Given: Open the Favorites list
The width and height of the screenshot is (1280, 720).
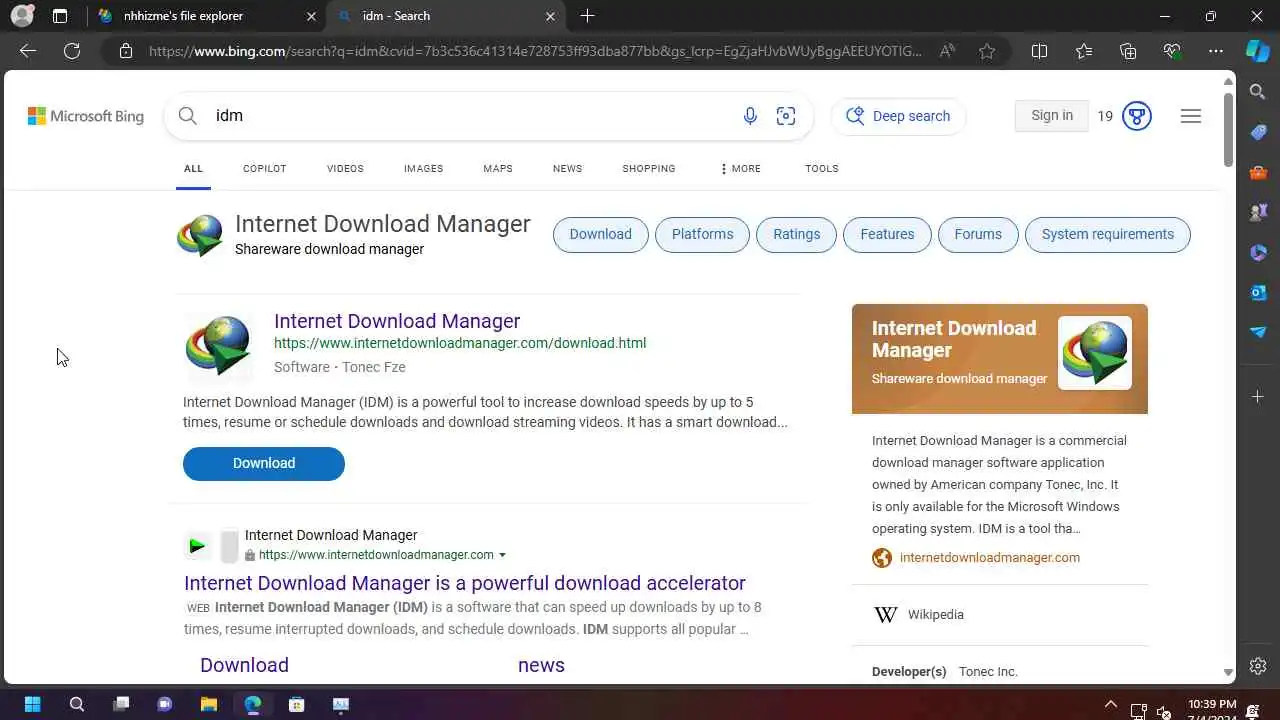Looking at the screenshot, I should click(x=1084, y=51).
